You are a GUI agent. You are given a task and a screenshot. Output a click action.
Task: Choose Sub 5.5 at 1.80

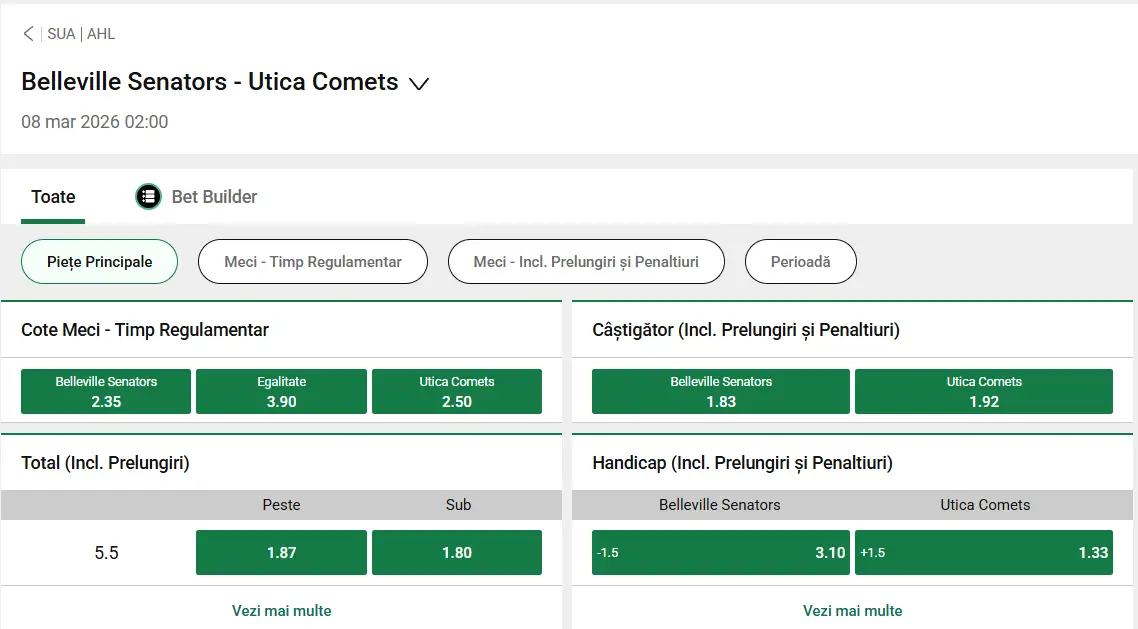[457, 553]
